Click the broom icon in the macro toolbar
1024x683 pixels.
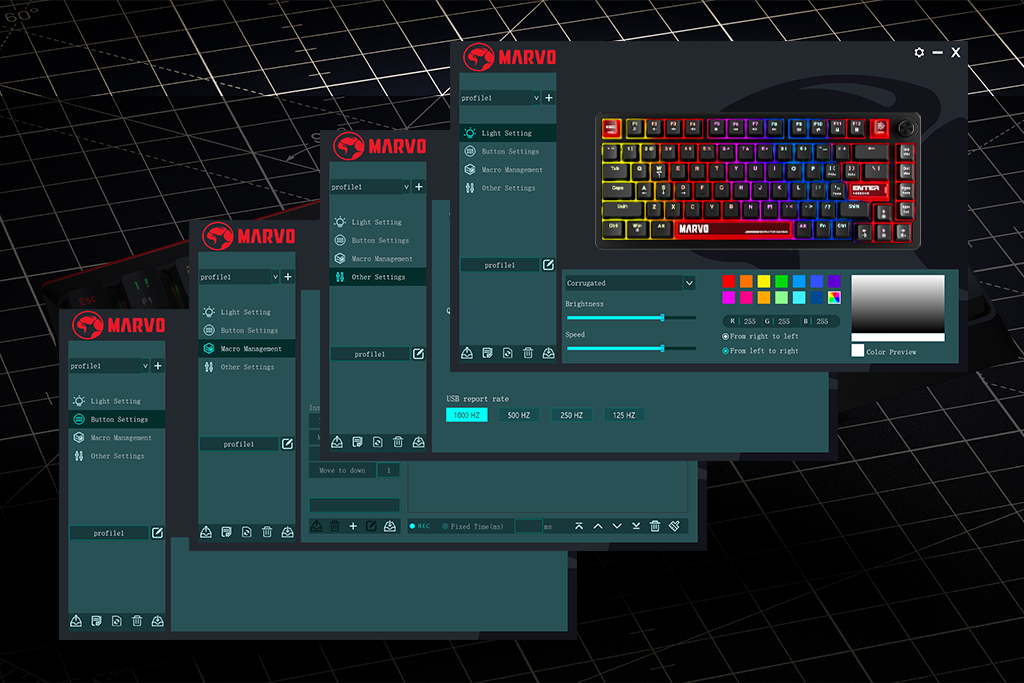[x=673, y=525]
